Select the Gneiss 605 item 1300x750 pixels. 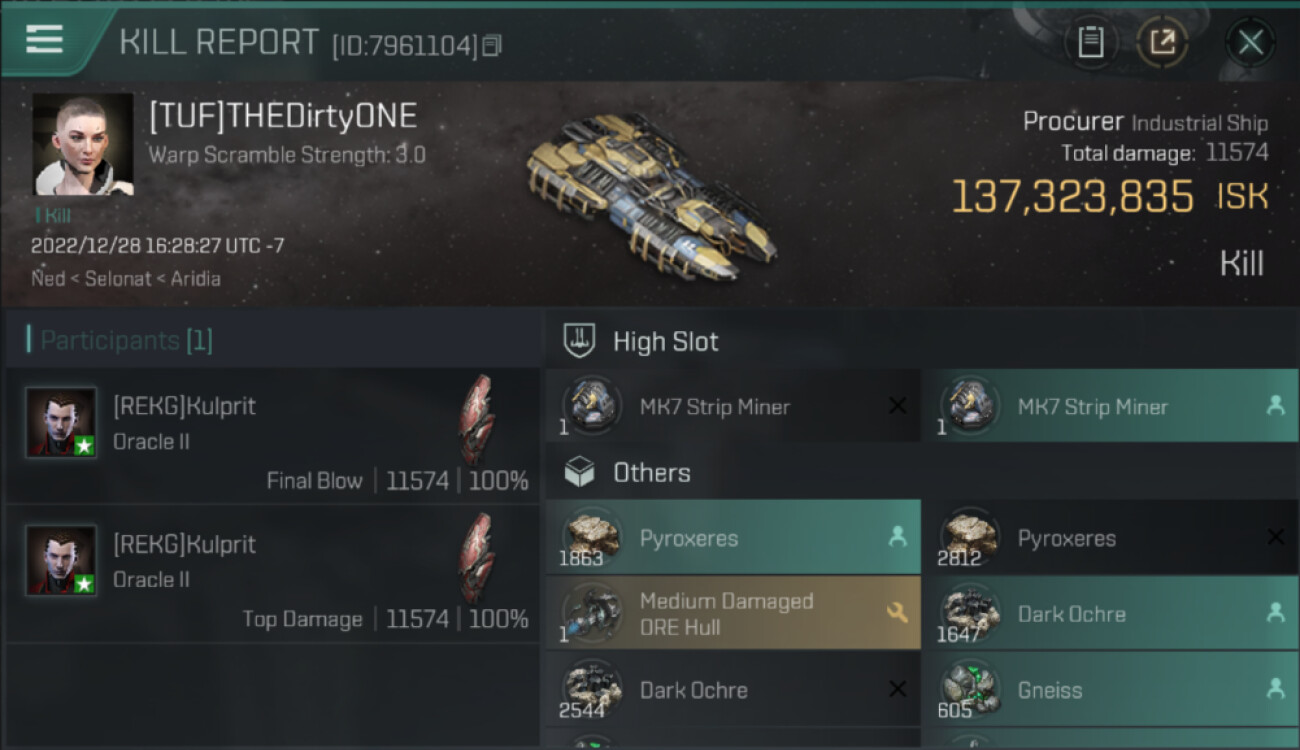[1111, 689]
